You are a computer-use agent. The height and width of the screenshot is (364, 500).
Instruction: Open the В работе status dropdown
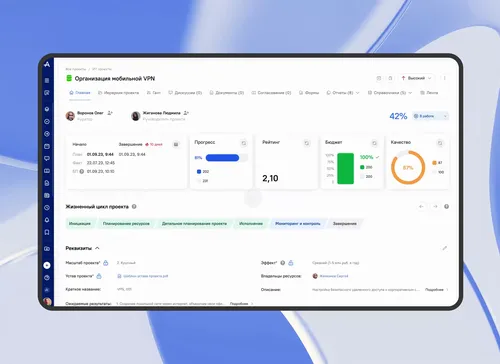point(430,116)
